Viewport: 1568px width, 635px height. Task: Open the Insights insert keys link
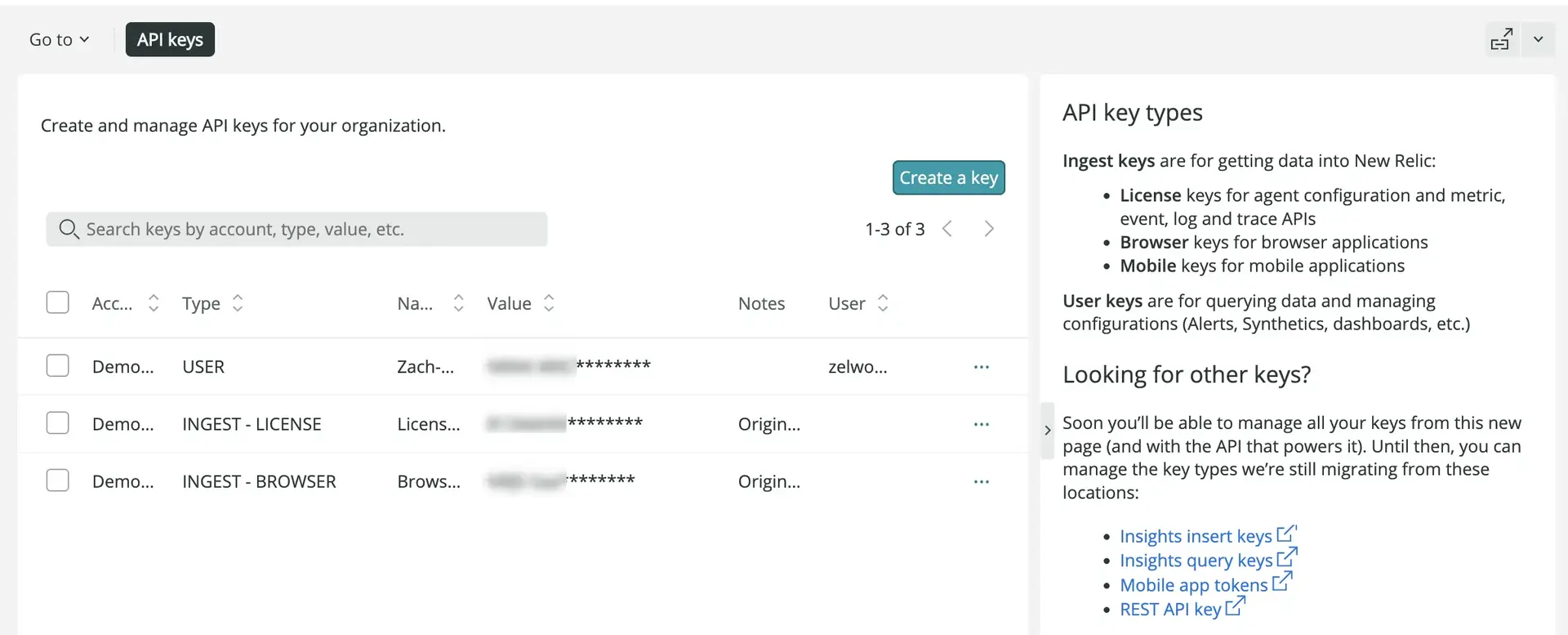tap(1196, 536)
